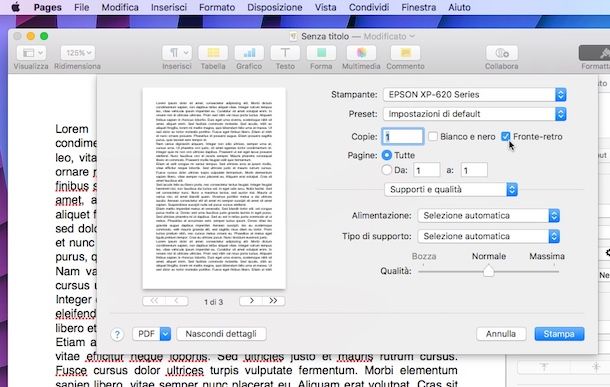Click the Da start page field
Image resolution: width=610 pixels, height=387 pixels.
point(427,170)
